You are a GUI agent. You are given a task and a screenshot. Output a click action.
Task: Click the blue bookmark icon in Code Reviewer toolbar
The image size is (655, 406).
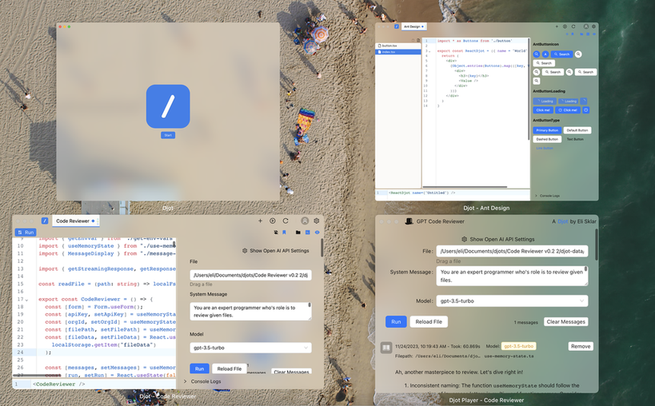point(284,232)
